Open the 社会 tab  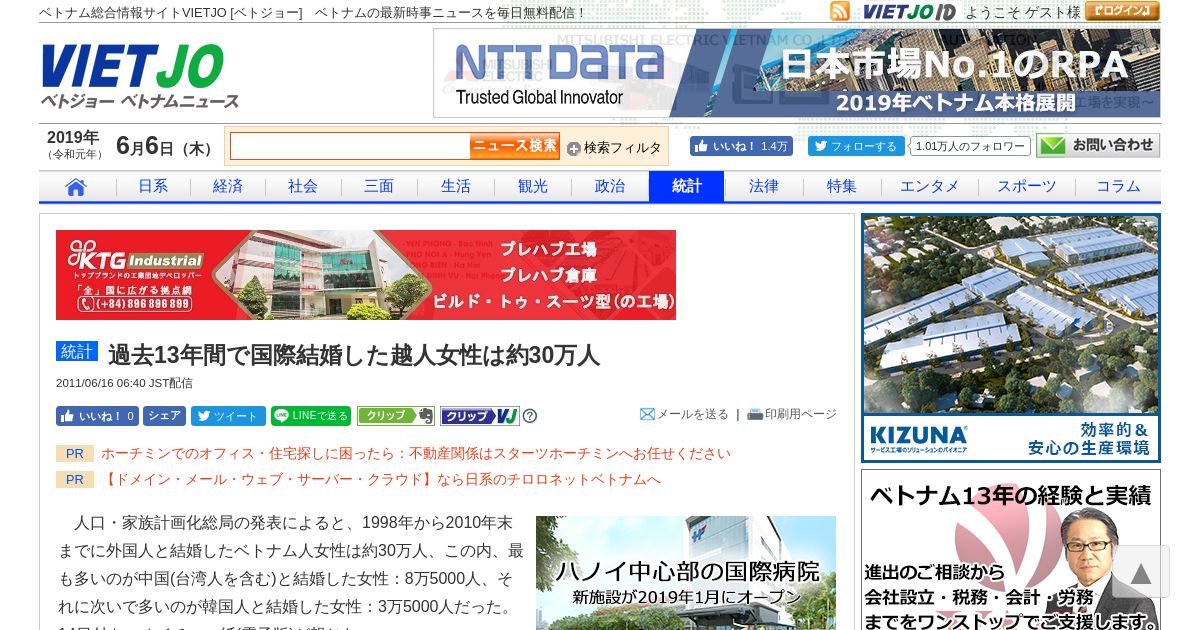(303, 186)
